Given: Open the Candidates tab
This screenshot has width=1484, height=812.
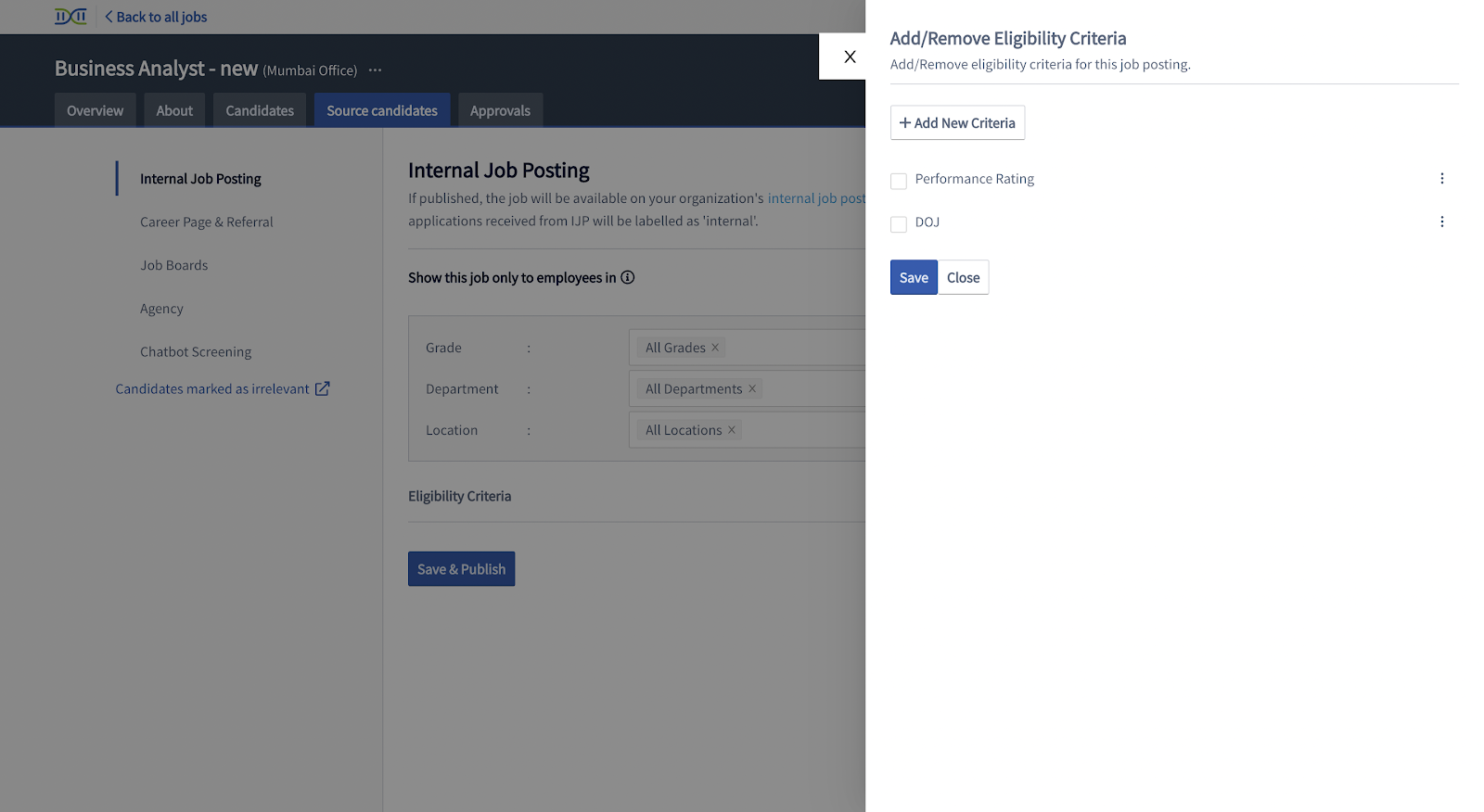Looking at the screenshot, I should click(x=260, y=110).
